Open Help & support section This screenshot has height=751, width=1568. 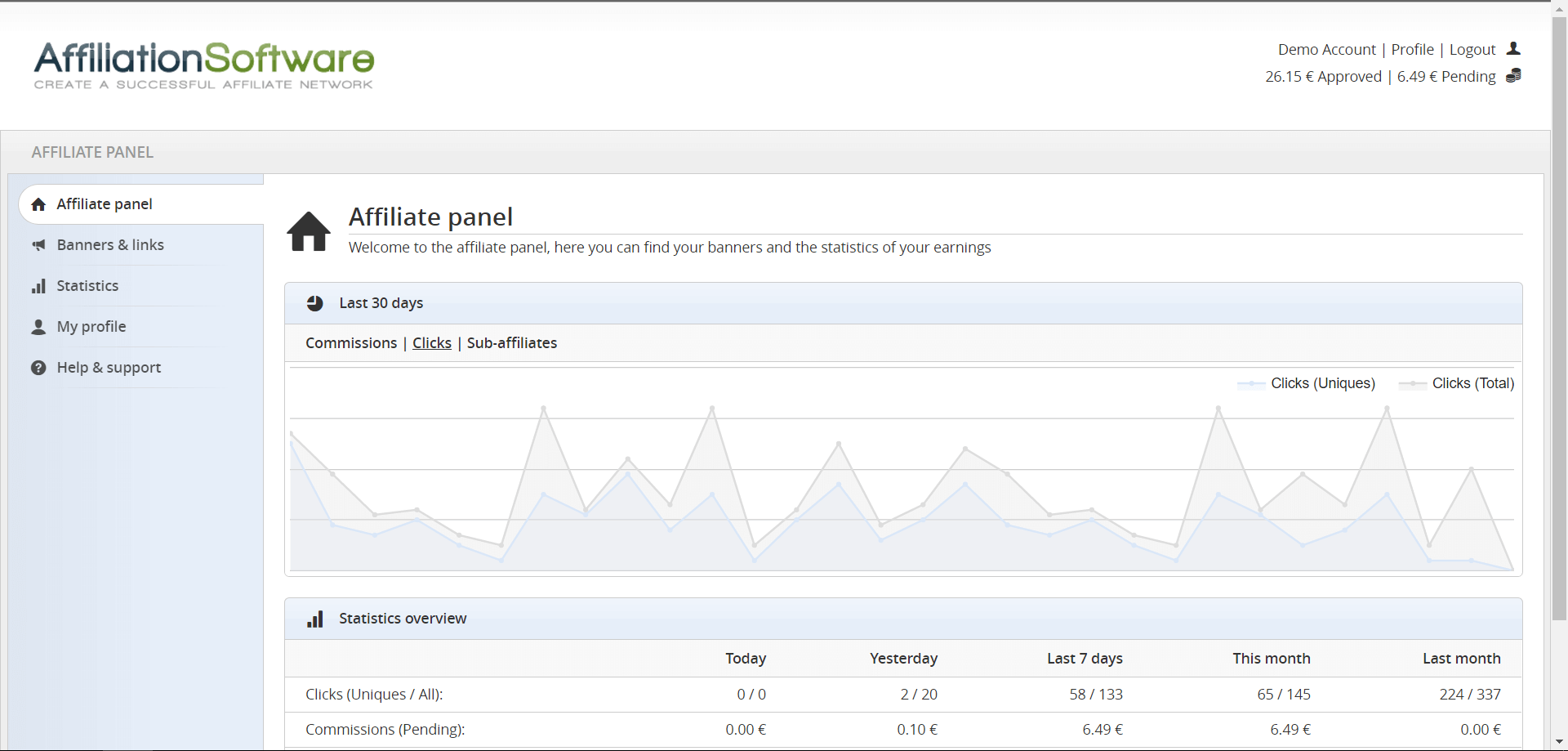click(x=109, y=368)
